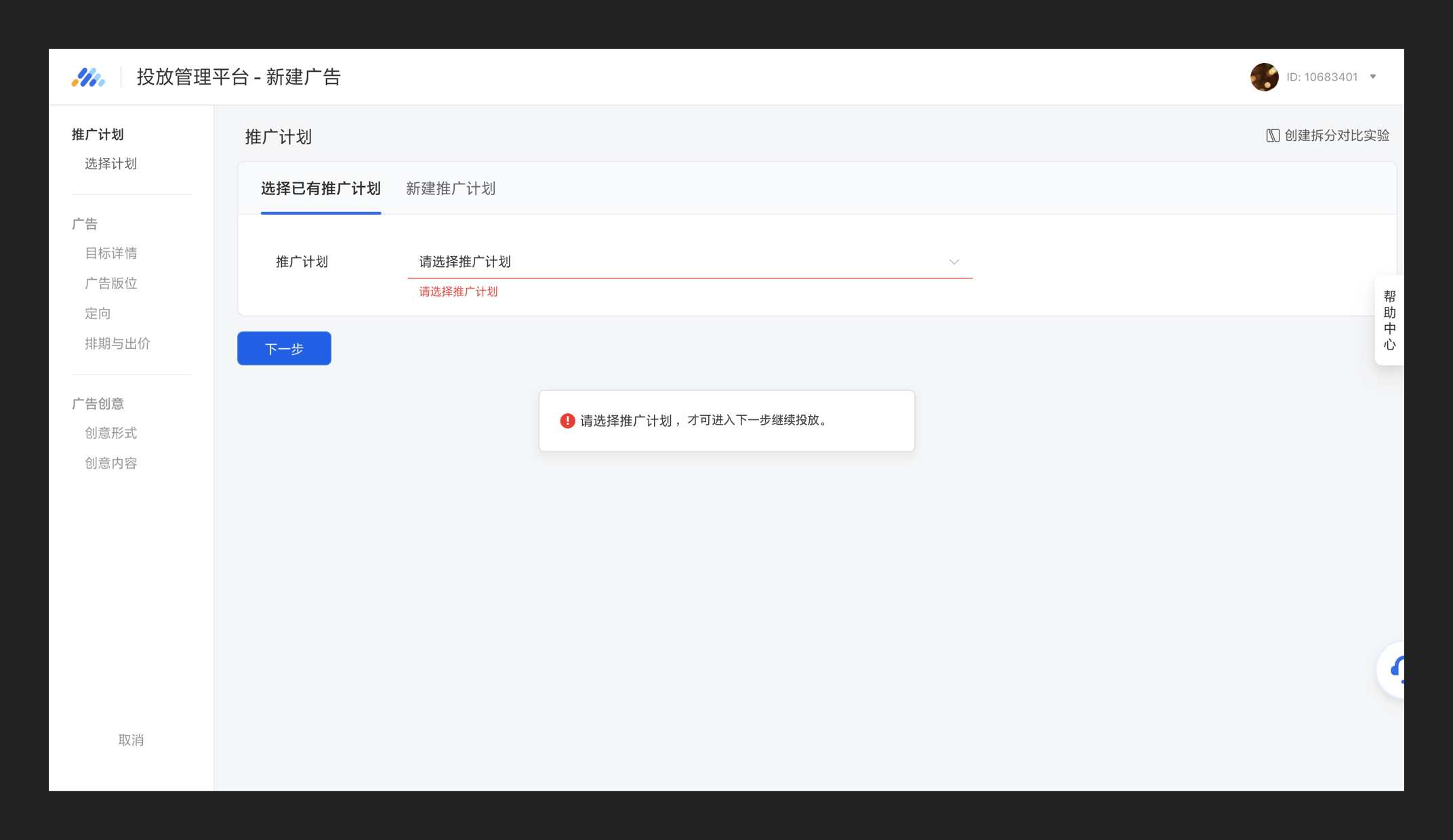The height and width of the screenshot is (840, 1453).
Task: Navigate to 排期与出价 sidebar item
Action: 117,343
